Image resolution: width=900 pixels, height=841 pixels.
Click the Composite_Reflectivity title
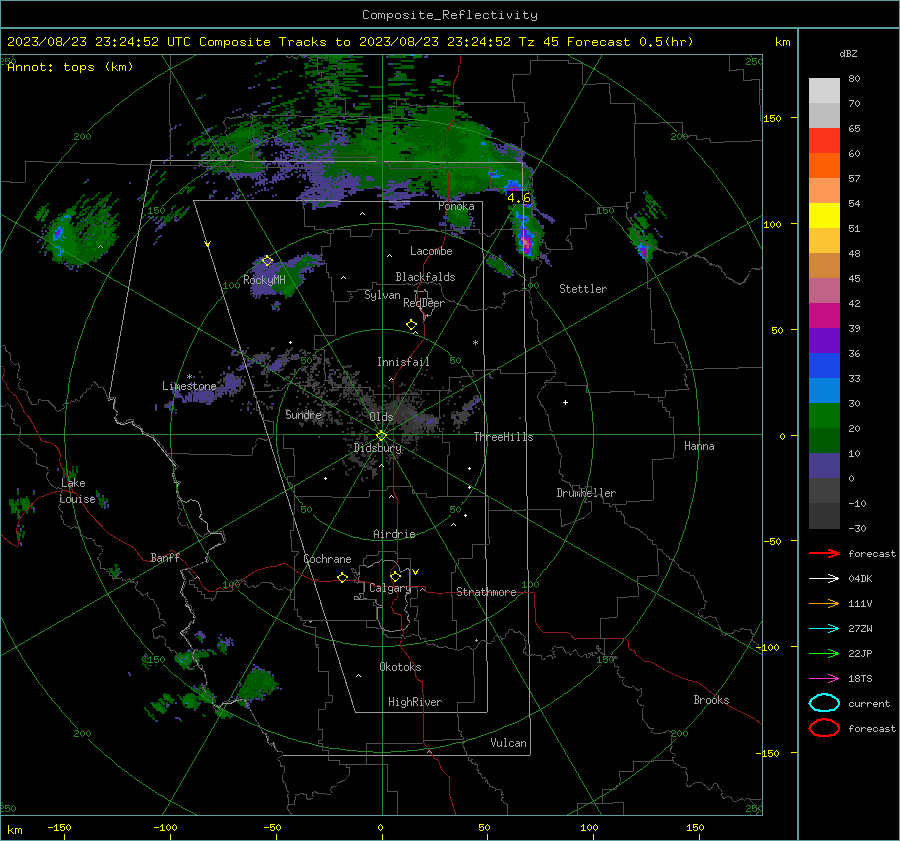(450, 15)
